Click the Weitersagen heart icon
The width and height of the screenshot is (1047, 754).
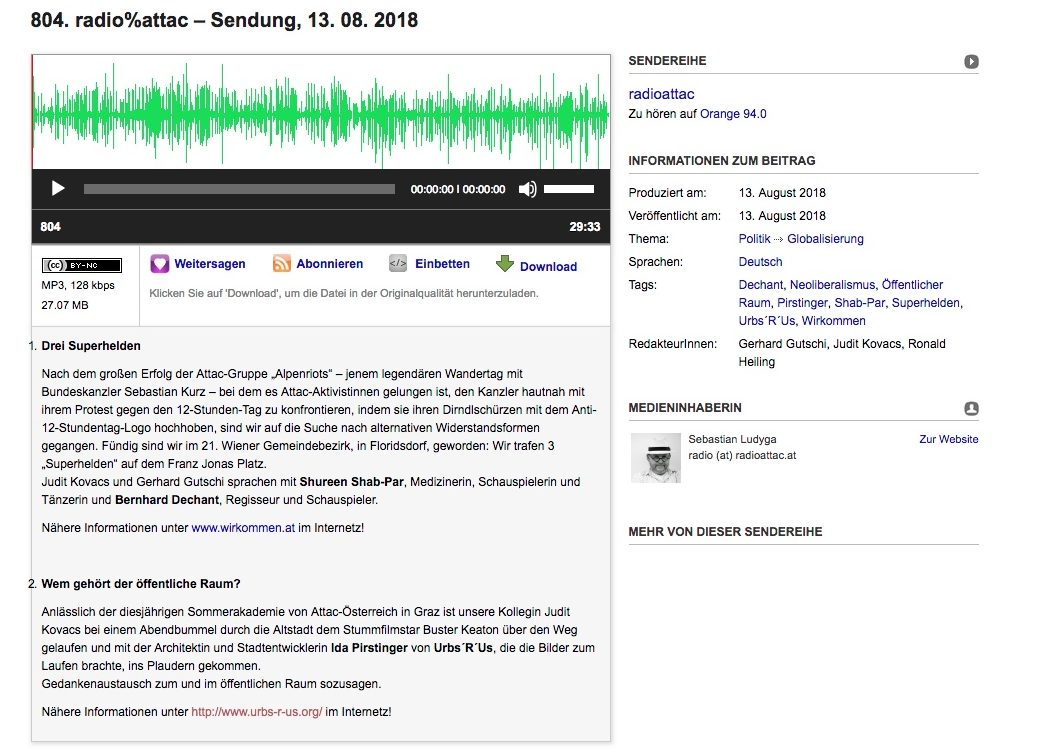[160, 264]
